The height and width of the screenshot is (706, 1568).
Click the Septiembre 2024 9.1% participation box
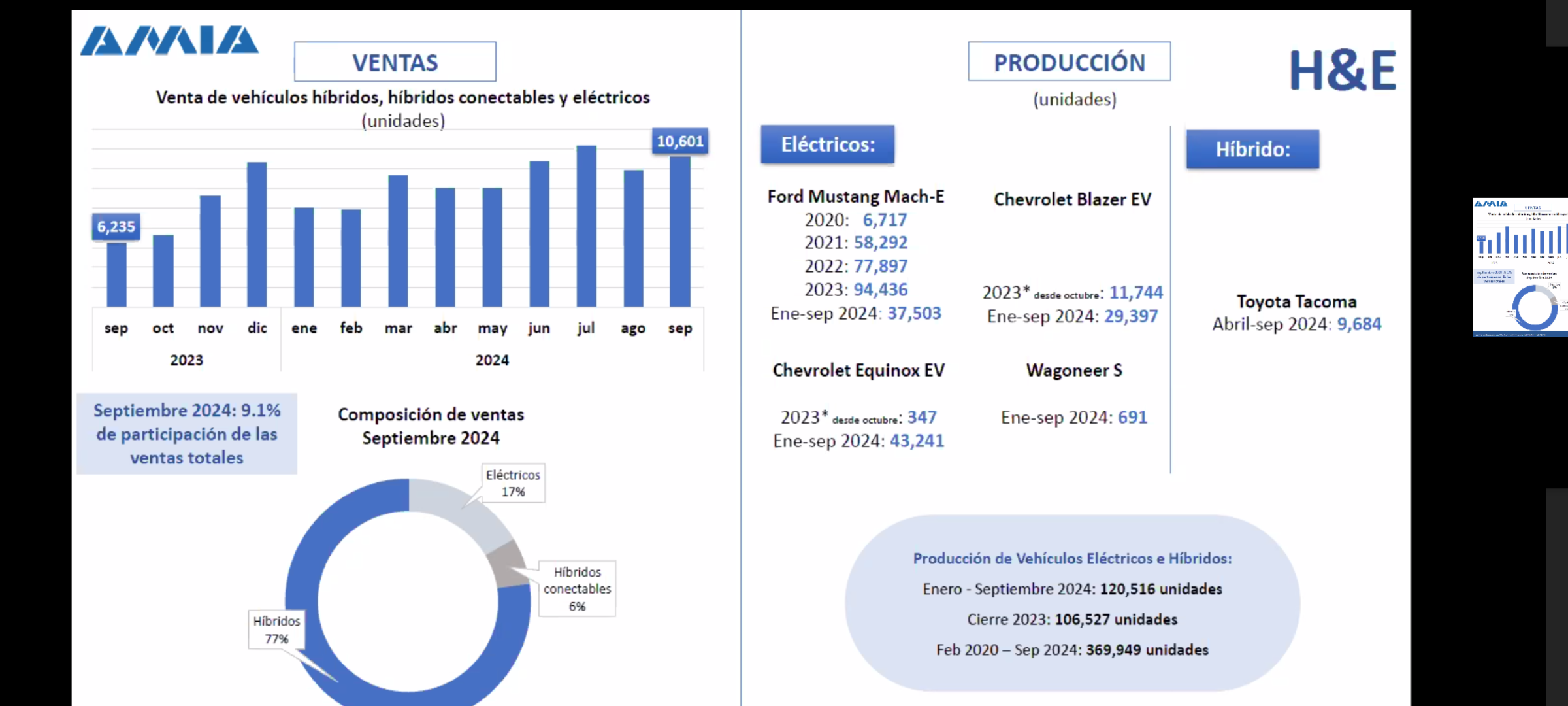click(187, 433)
